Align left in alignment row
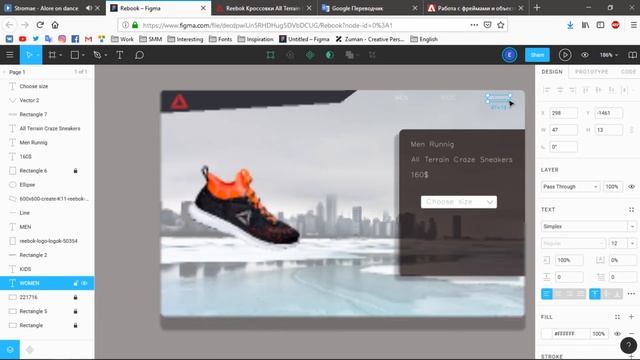 pos(547,90)
